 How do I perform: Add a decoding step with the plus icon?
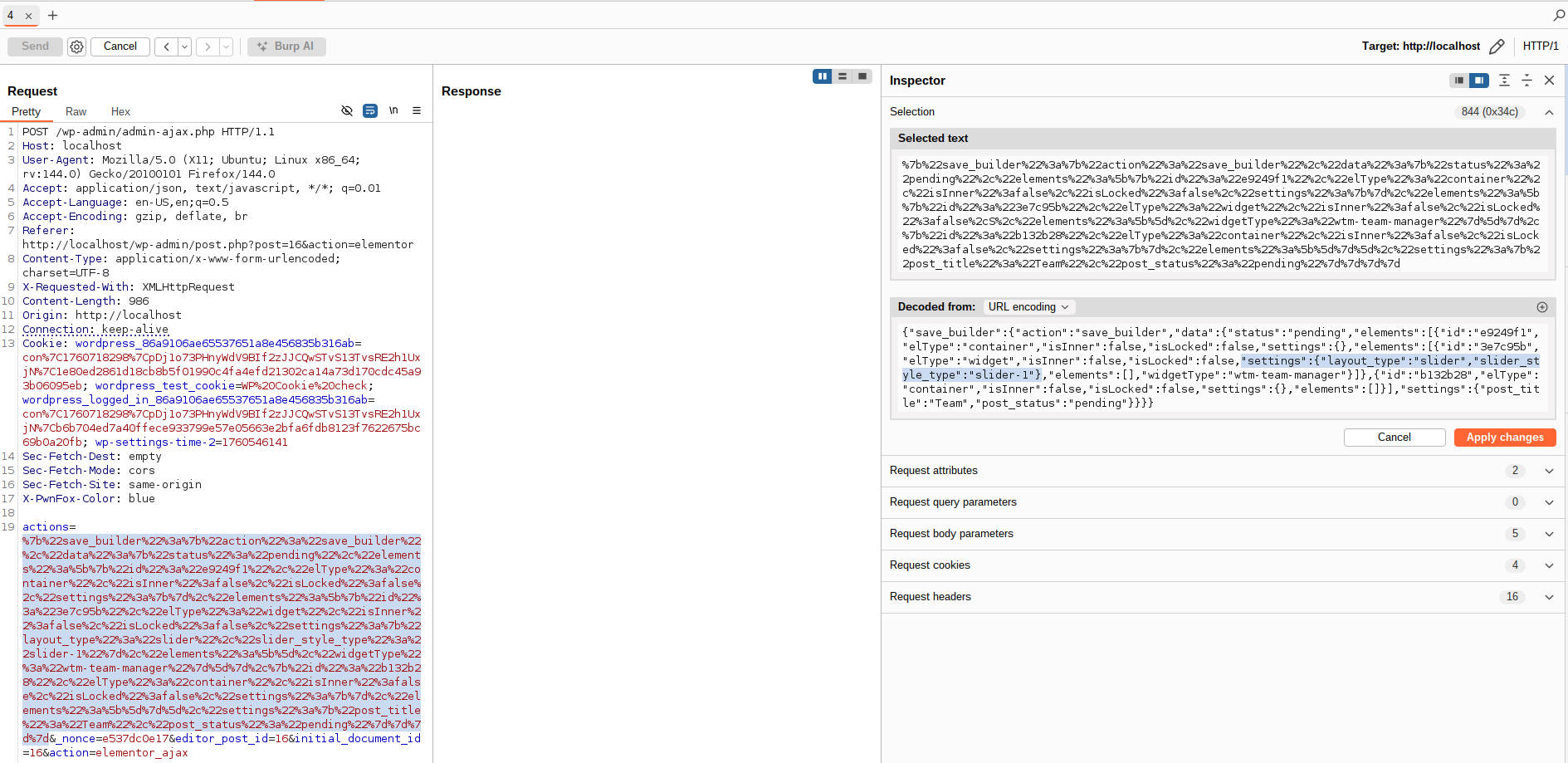tap(1541, 307)
